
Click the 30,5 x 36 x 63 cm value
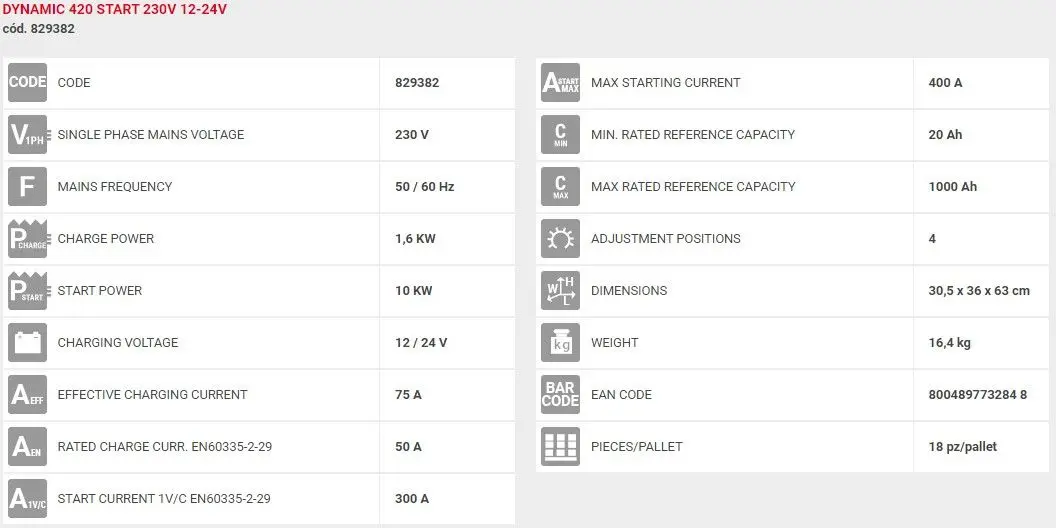(x=978, y=291)
